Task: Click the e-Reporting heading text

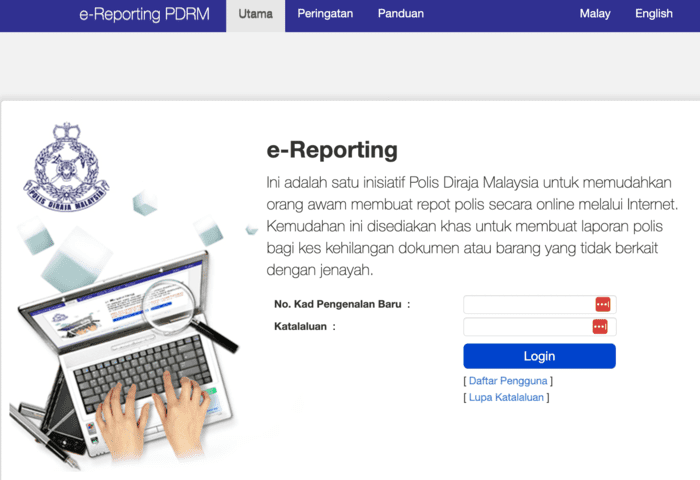Action: click(x=332, y=150)
